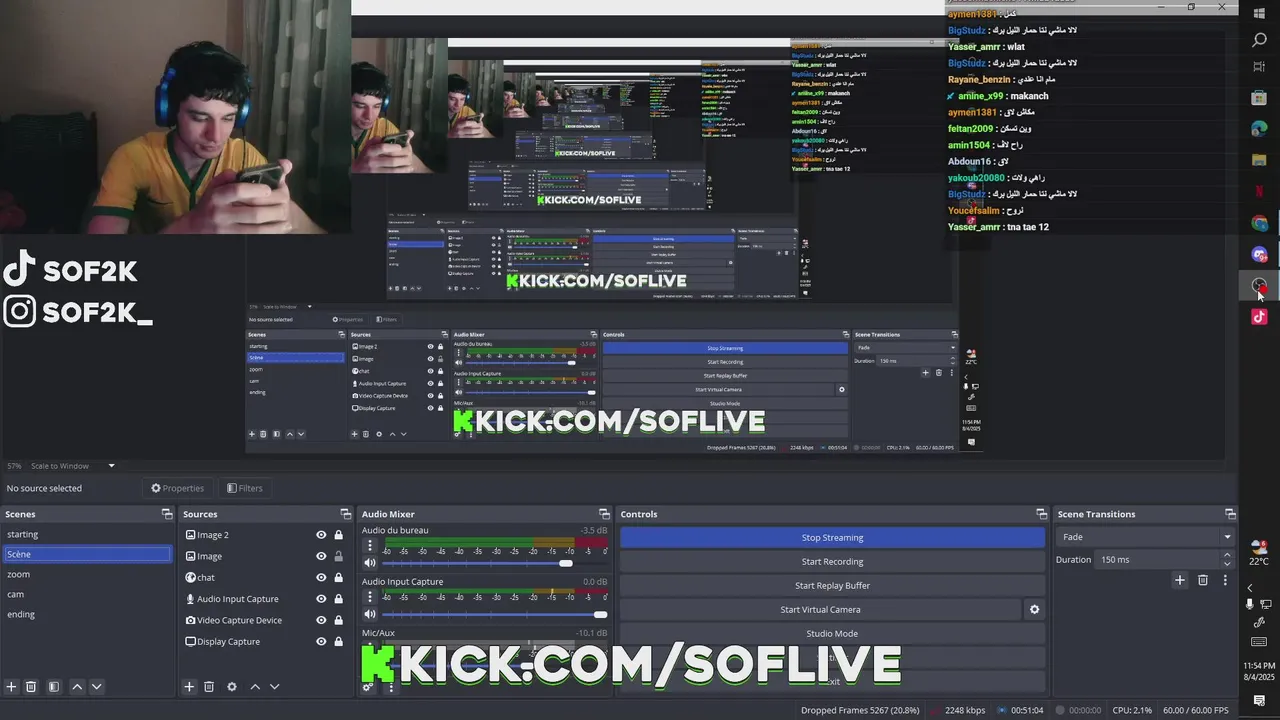
Task: Remove scene transition with trash icon
Action: 1203,580
